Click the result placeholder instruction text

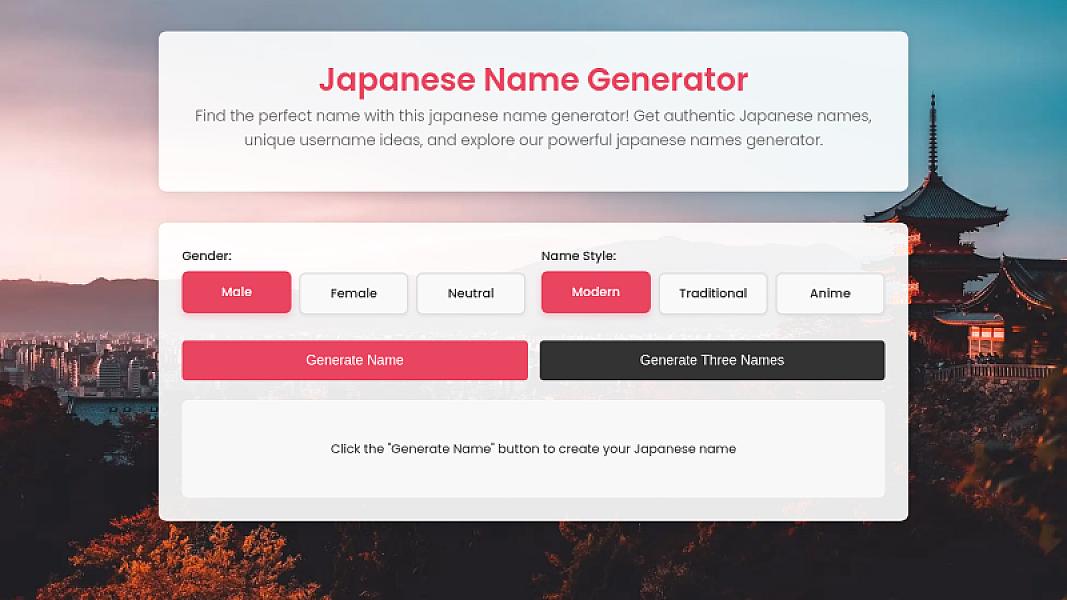(x=533, y=448)
